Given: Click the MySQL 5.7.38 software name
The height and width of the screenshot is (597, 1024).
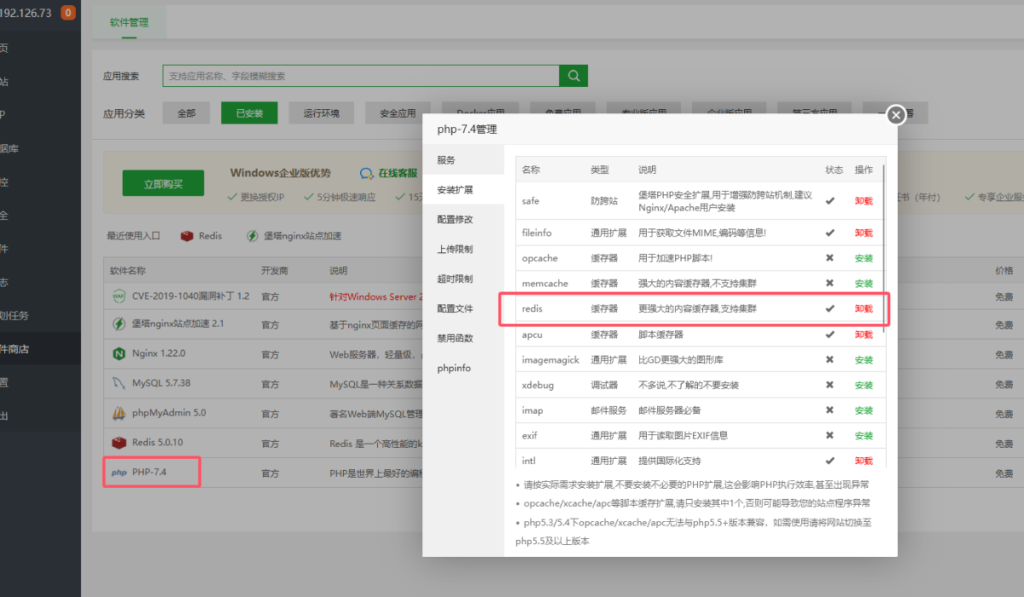Looking at the screenshot, I should pos(161,383).
